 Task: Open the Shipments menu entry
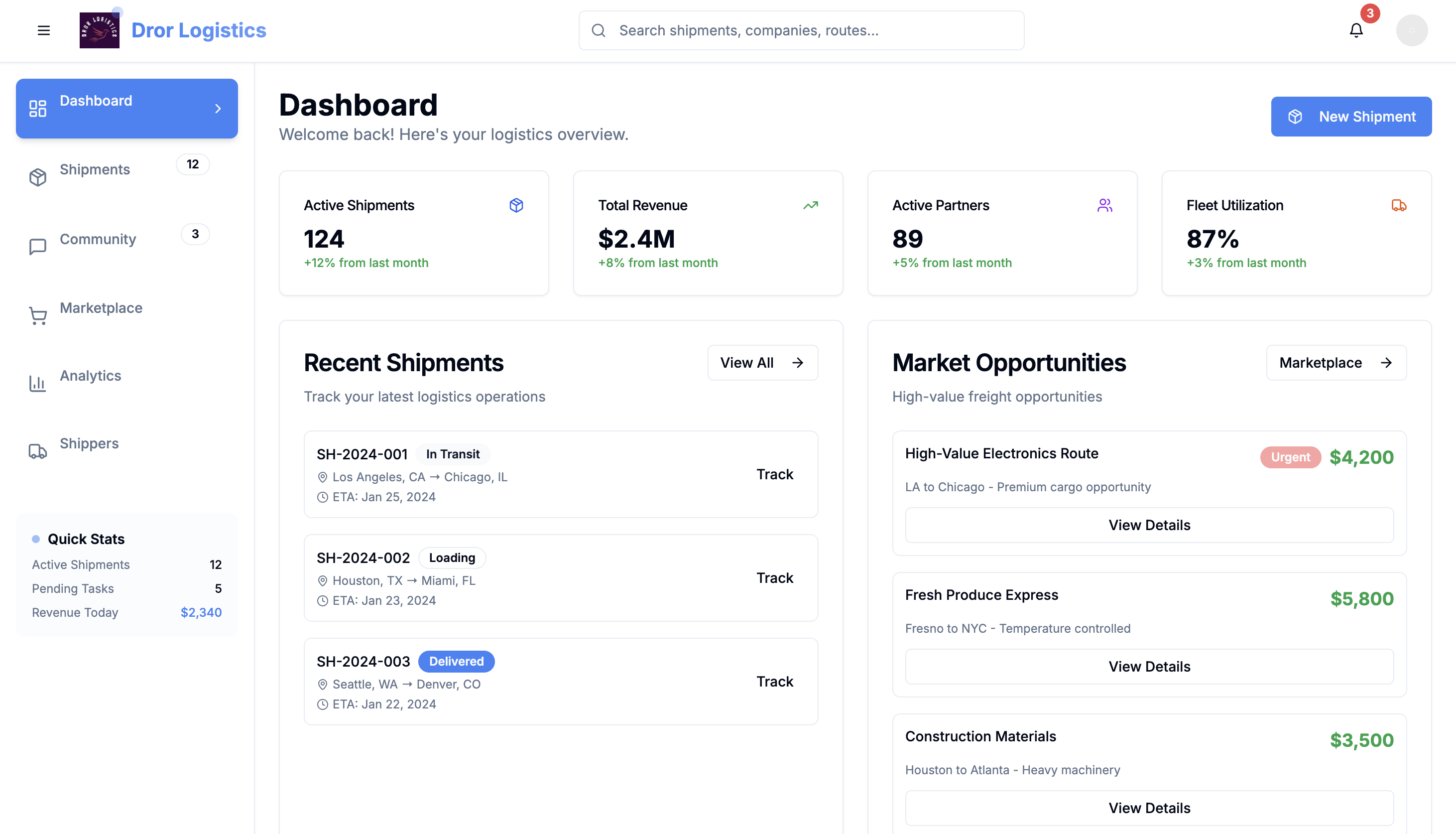click(x=95, y=169)
